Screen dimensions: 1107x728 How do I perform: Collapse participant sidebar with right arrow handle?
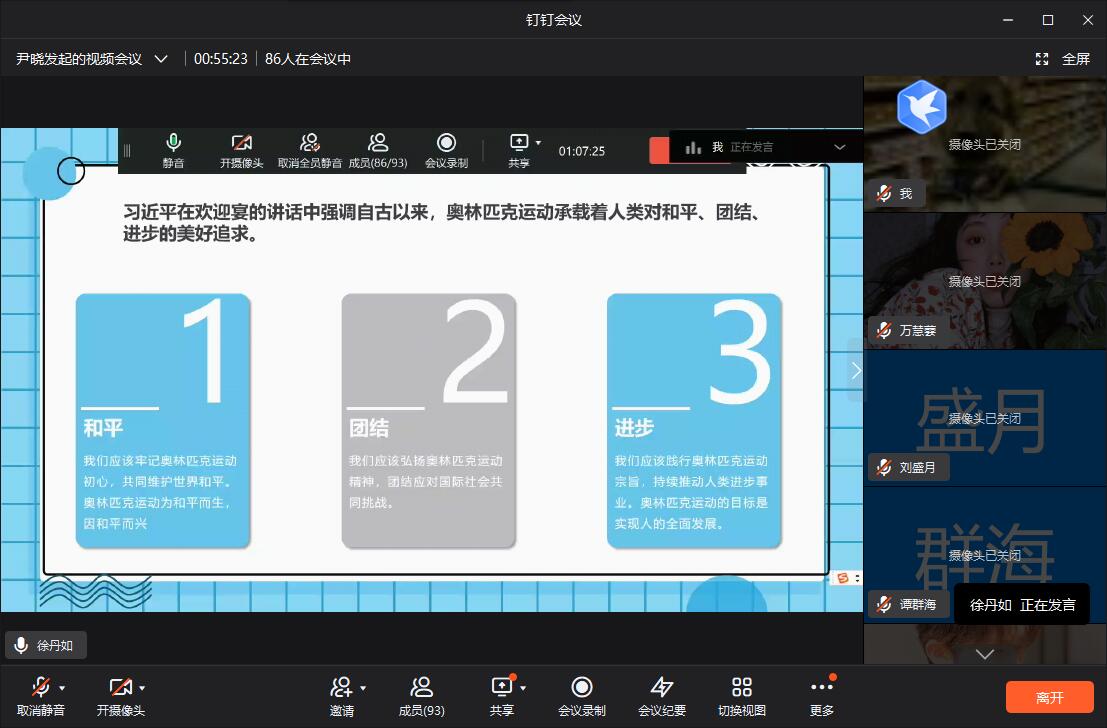click(856, 370)
